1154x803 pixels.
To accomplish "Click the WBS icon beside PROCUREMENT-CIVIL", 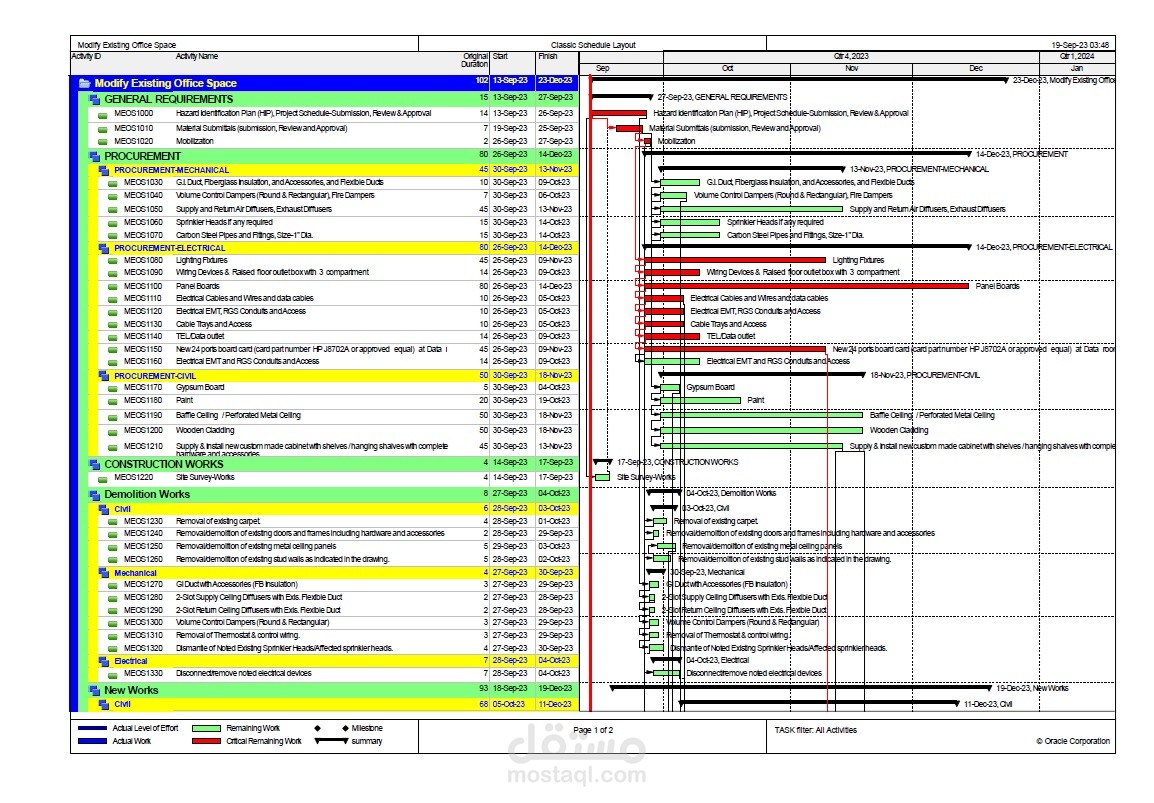I will tap(105, 376).
